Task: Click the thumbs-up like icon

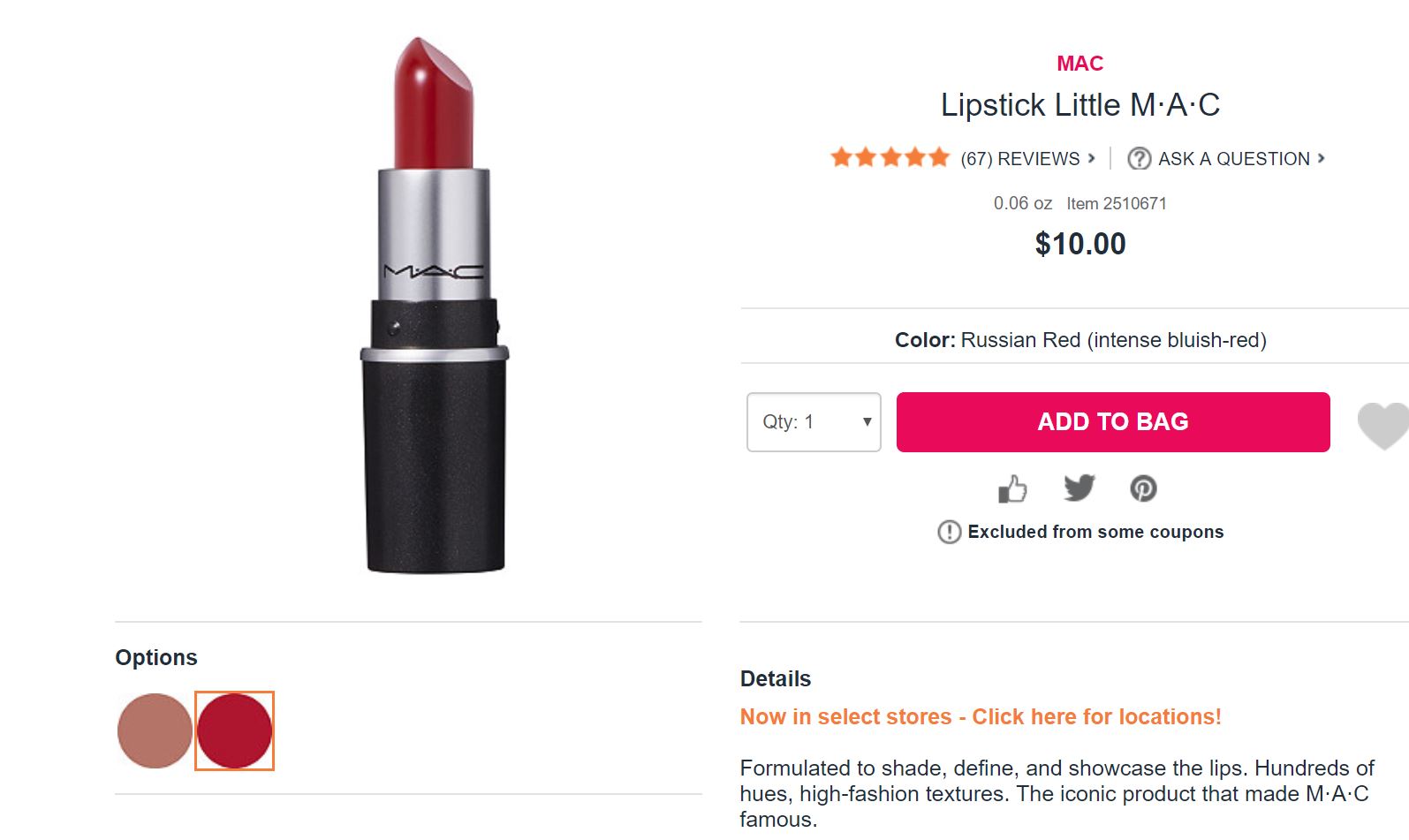Action: (x=1012, y=488)
